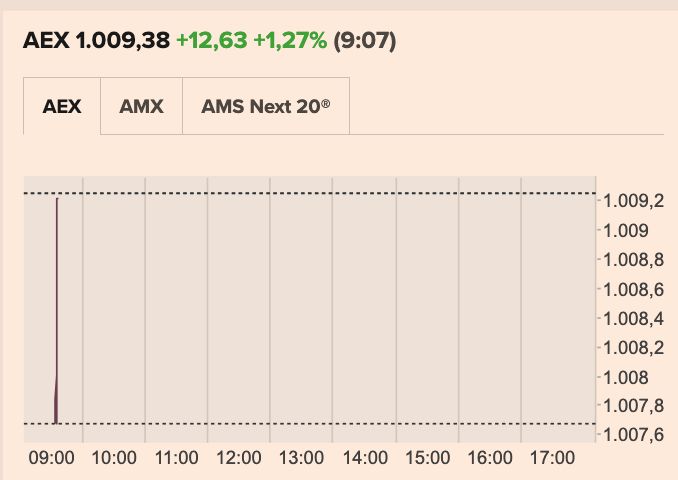Select the AMS Next 20 tab
This screenshot has width=678, height=480.
pos(265,106)
